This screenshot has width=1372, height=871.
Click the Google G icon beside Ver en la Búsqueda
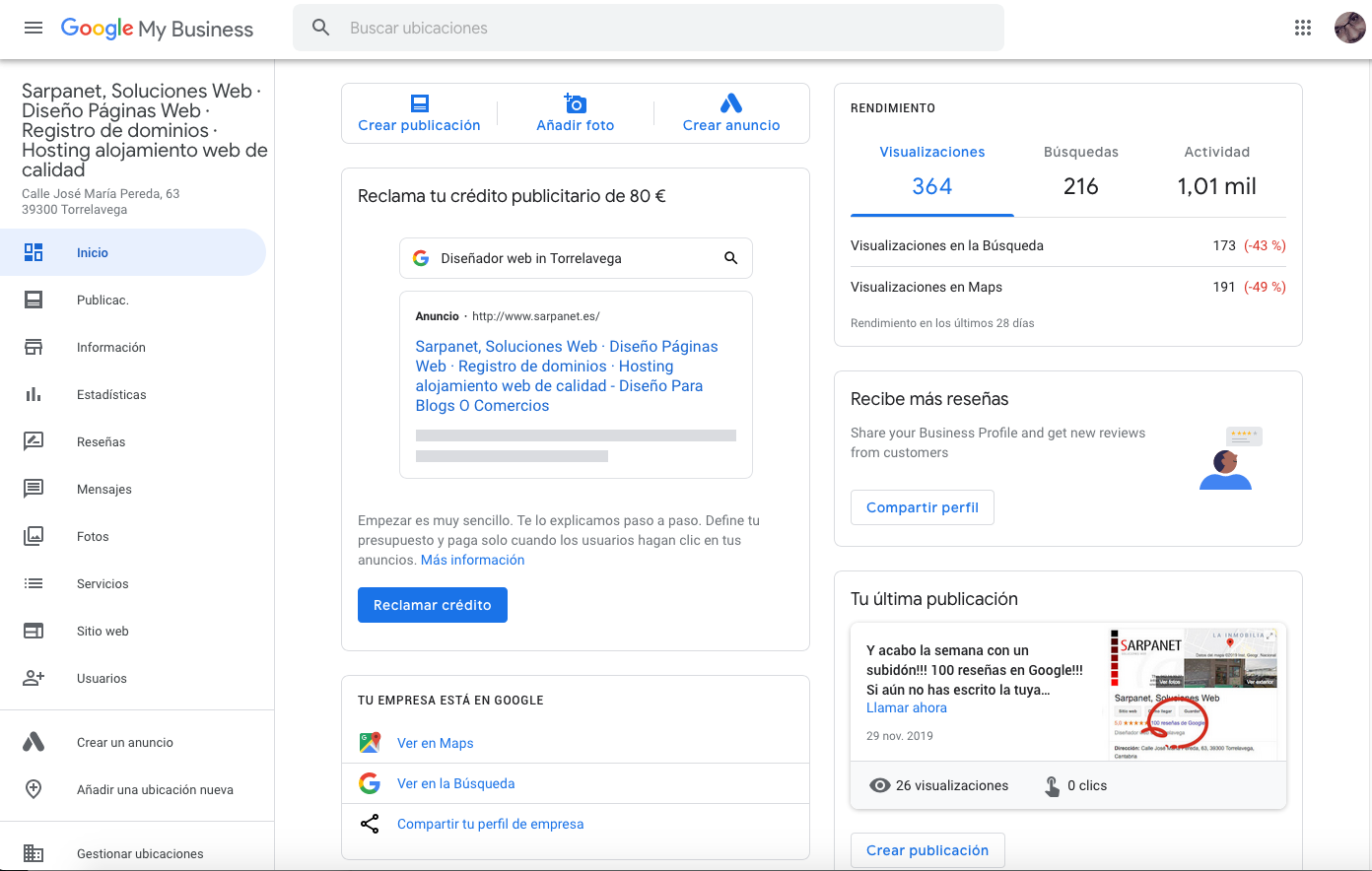(x=370, y=783)
